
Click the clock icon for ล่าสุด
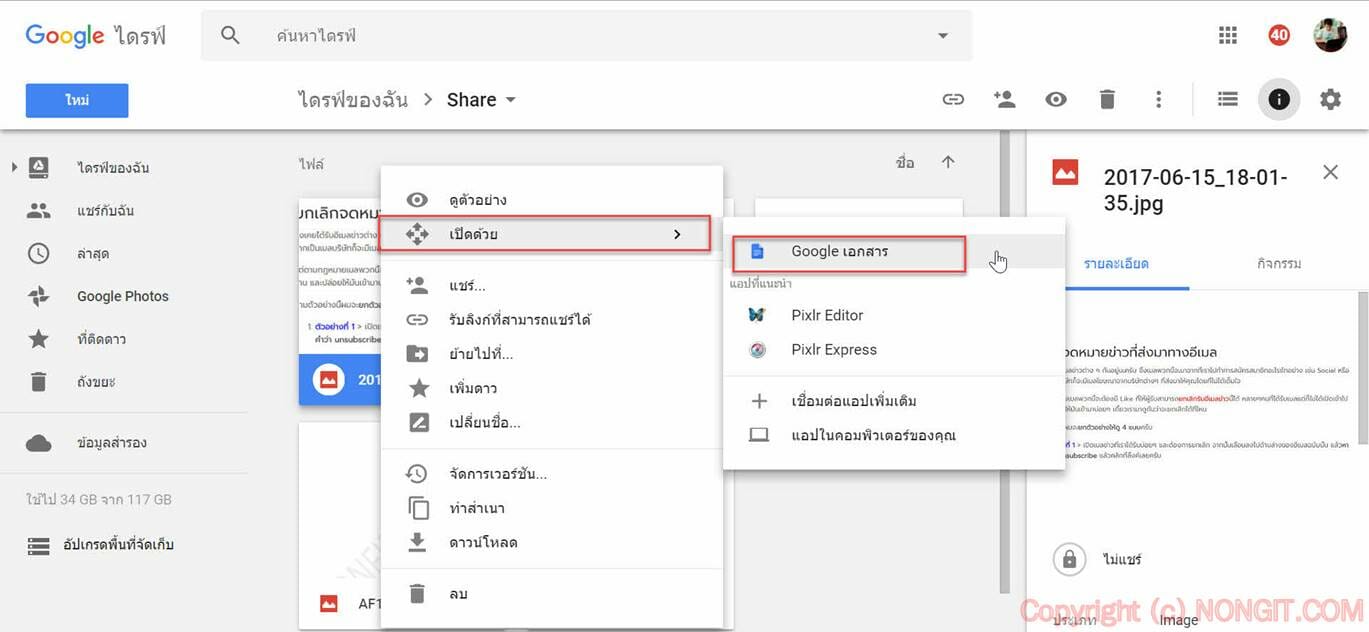click(x=38, y=254)
